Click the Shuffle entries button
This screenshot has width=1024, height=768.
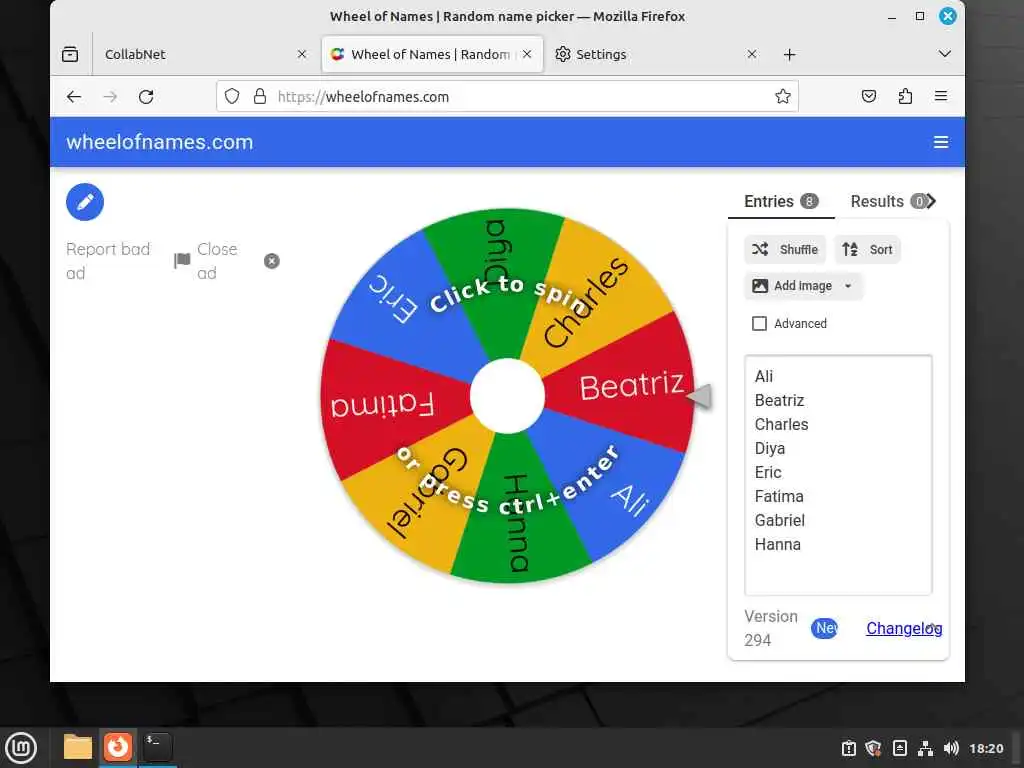click(x=785, y=249)
